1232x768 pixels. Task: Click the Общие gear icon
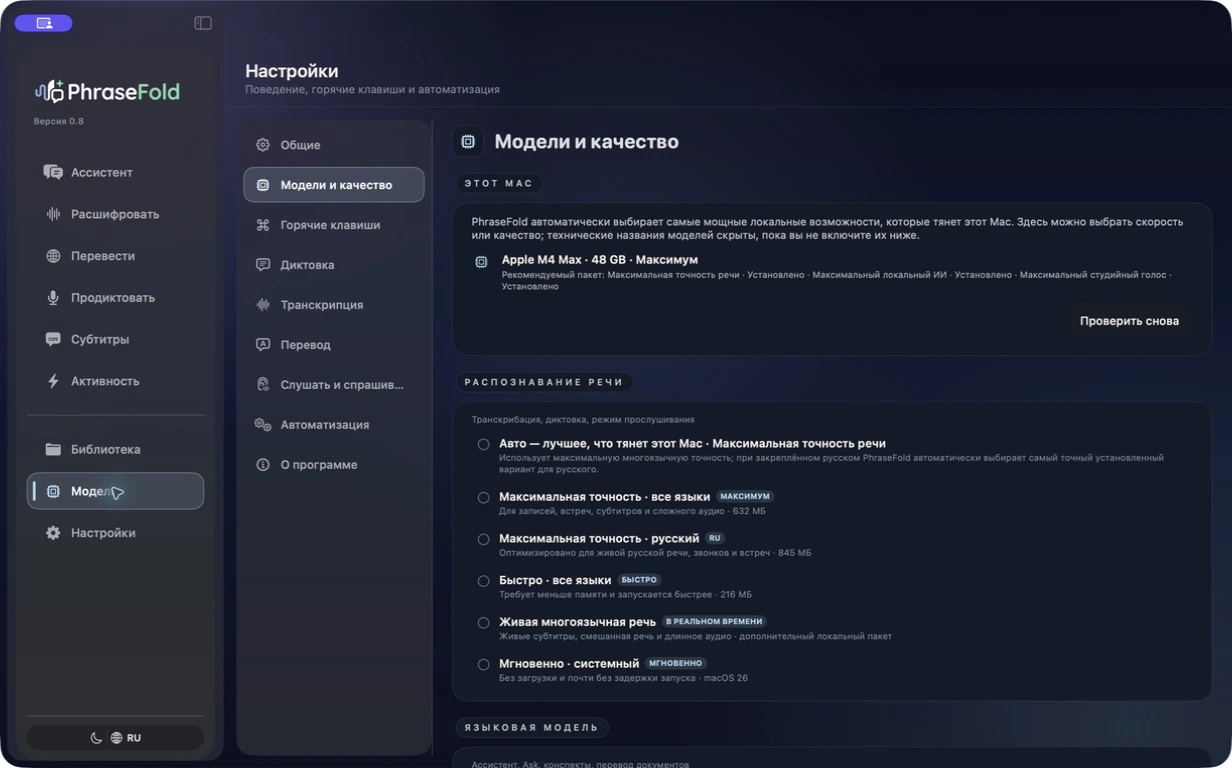tap(263, 145)
